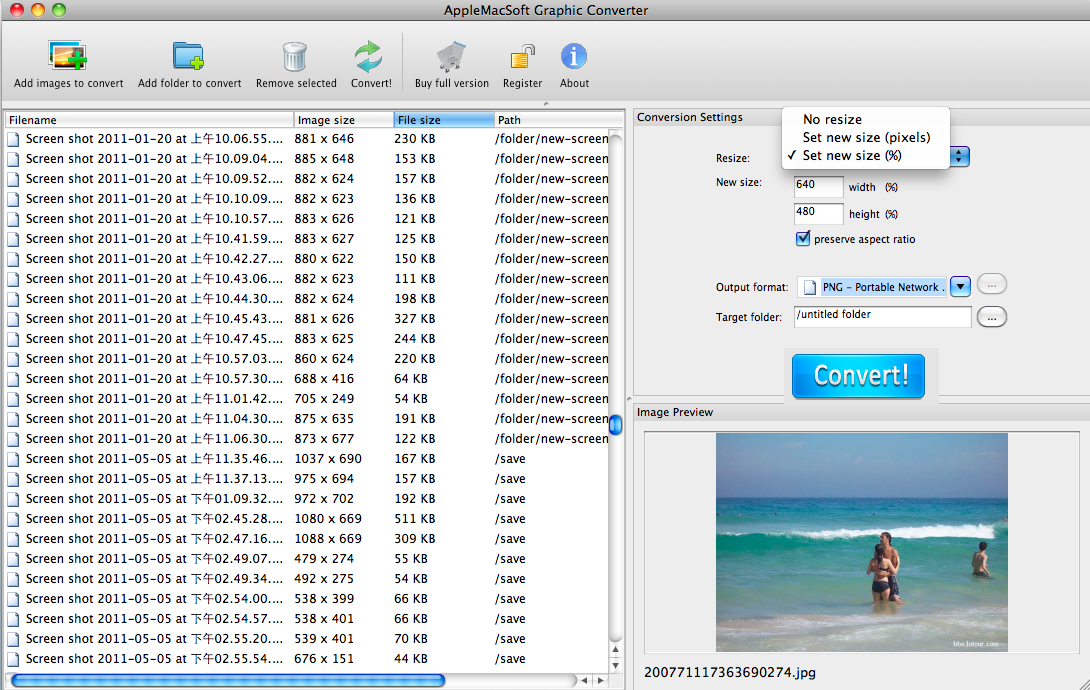Click the big blue Convert! button

tap(859, 376)
